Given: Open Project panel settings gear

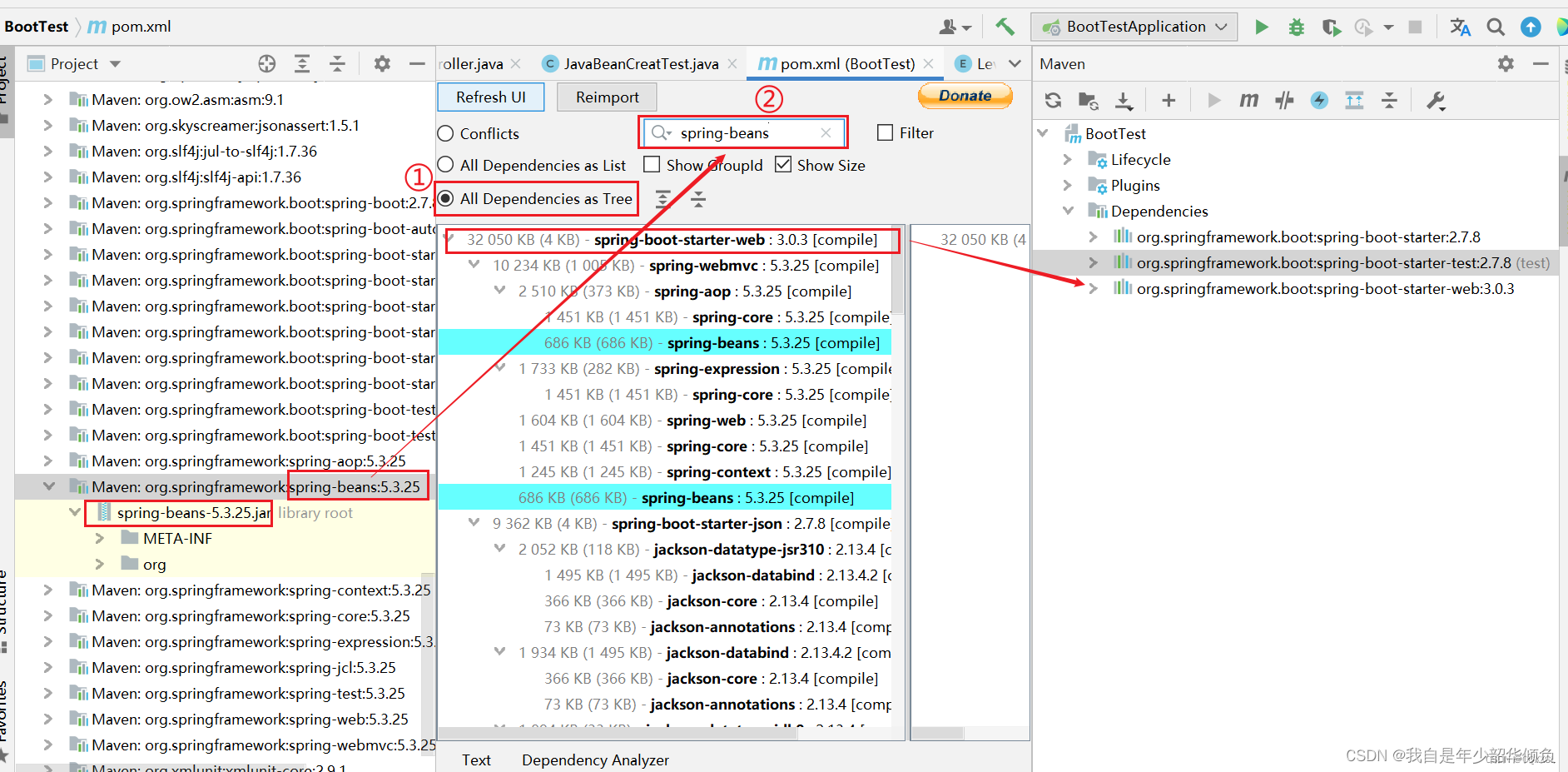Looking at the screenshot, I should point(382,63).
